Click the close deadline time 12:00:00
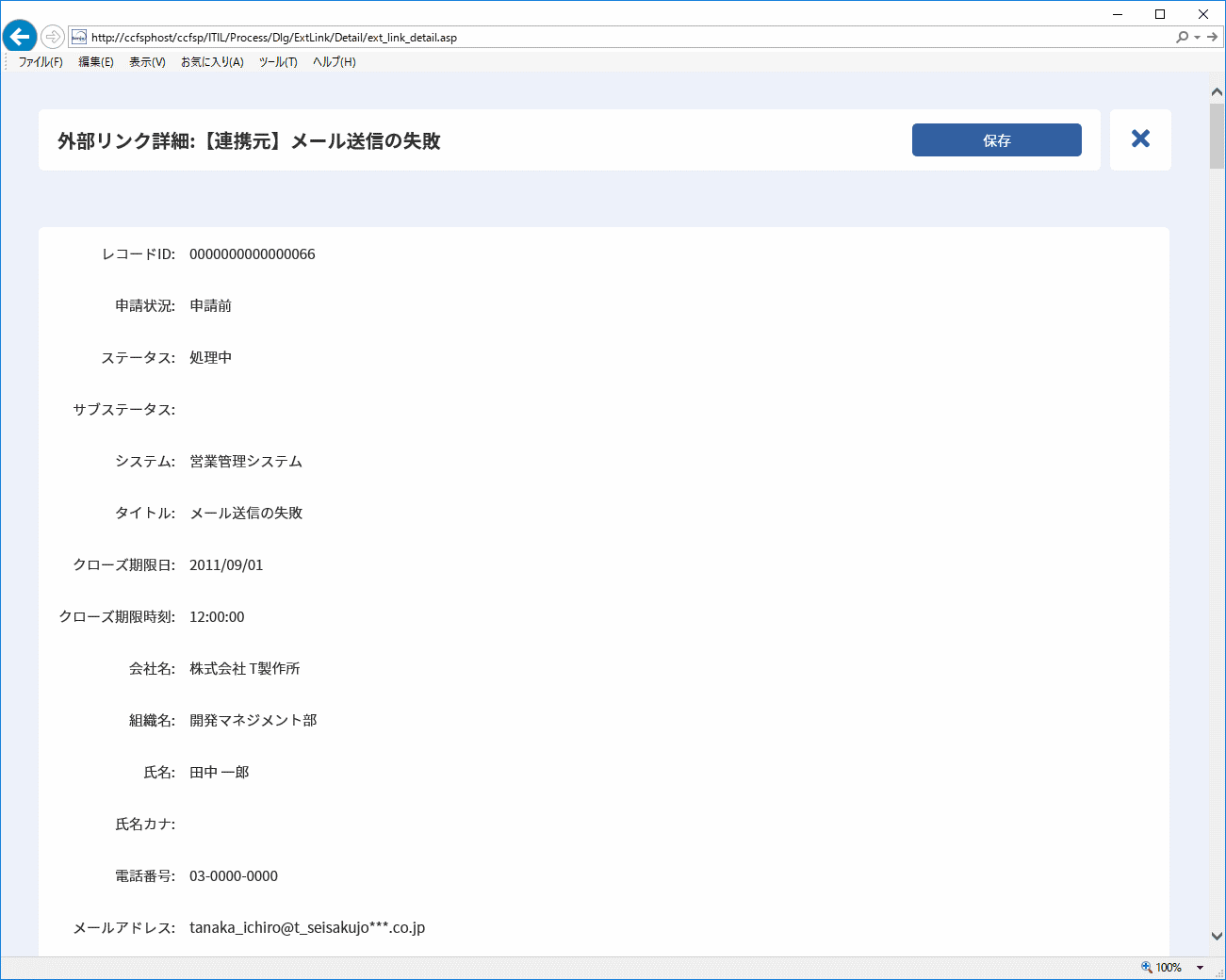This screenshot has width=1226, height=980. point(217,617)
